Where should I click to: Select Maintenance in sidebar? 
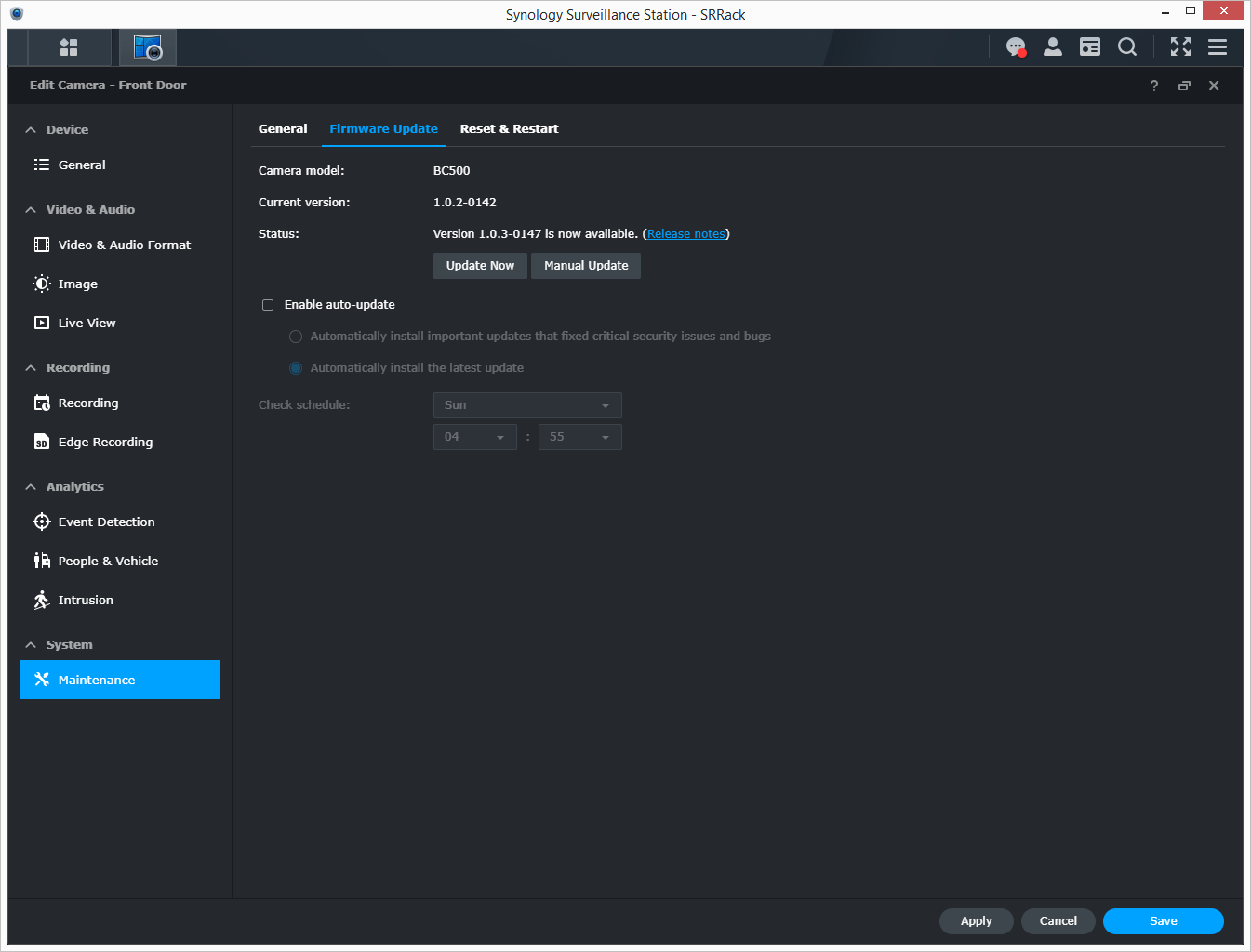(120, 680)
